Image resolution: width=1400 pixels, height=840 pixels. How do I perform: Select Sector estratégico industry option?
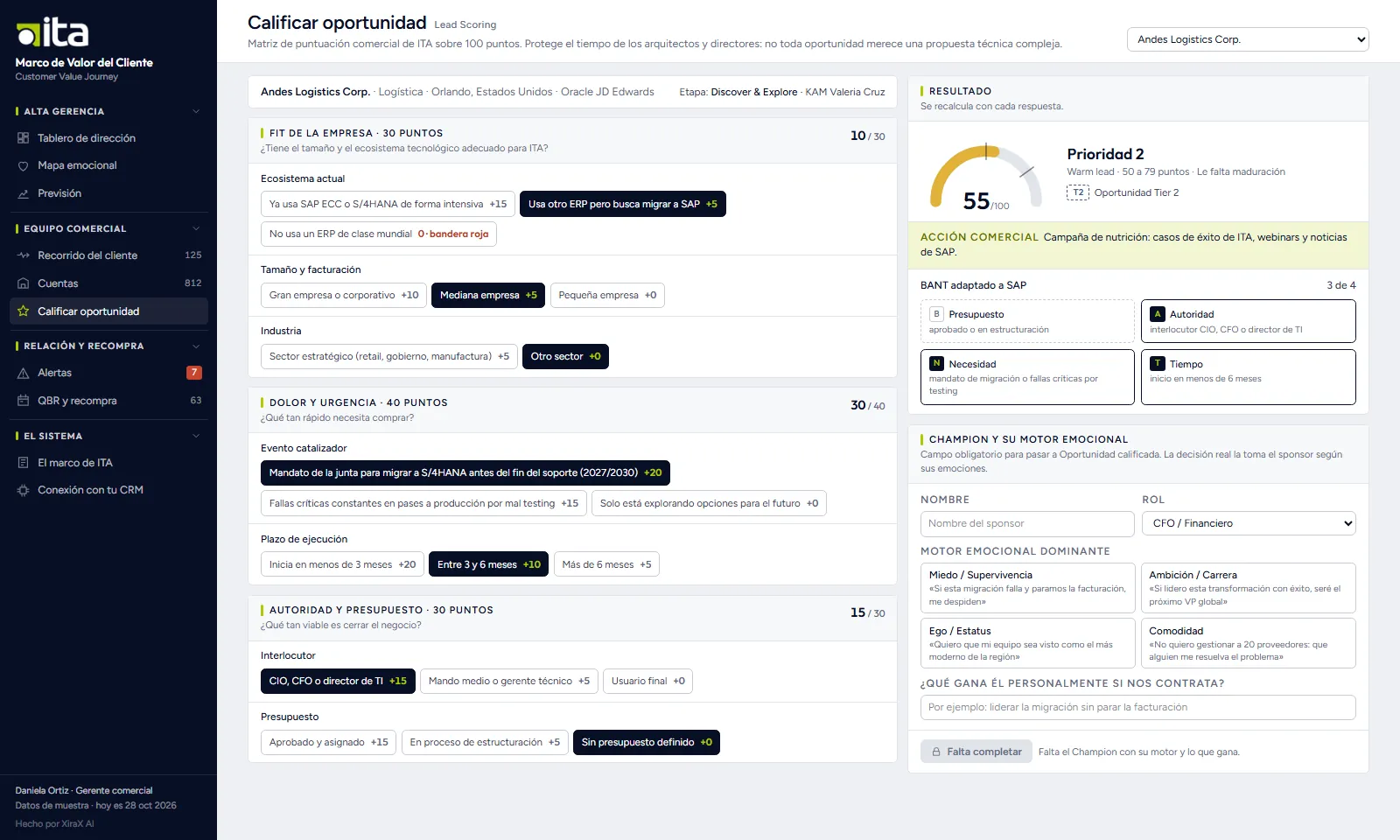(389, 356)
